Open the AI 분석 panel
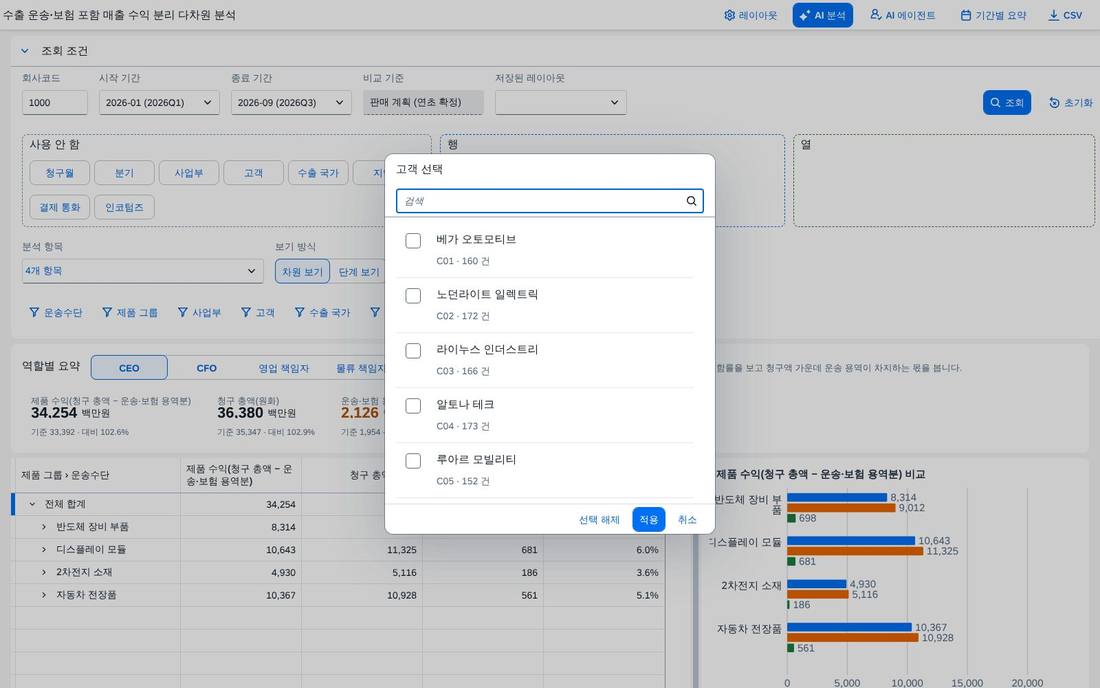Screen dimensions: 1100x688 (822, 15)
